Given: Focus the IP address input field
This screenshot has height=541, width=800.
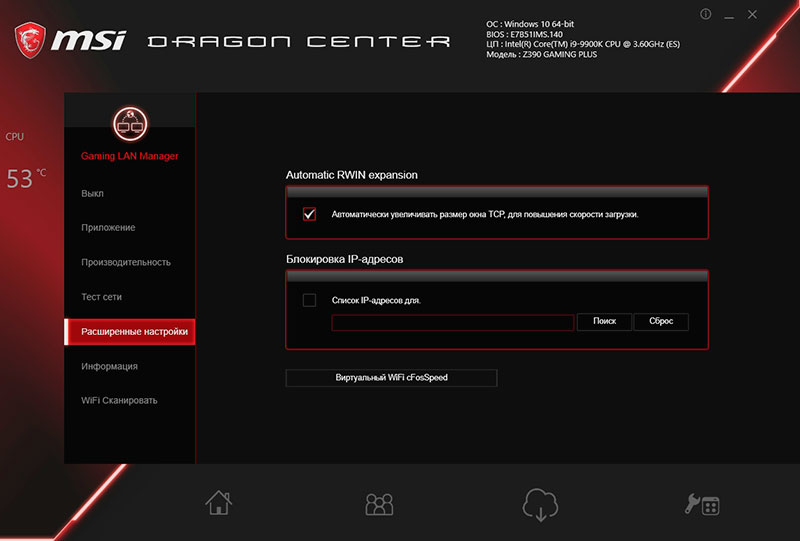Looking at the screenshot, I should 453,323.
